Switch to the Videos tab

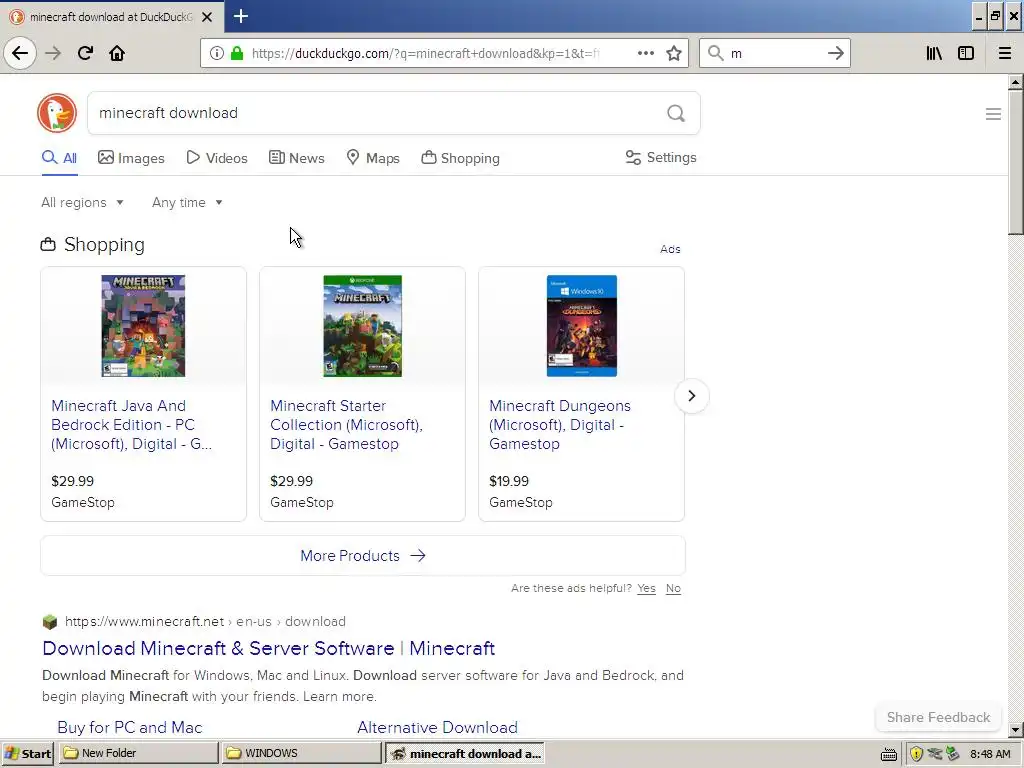tap(217, 158)
